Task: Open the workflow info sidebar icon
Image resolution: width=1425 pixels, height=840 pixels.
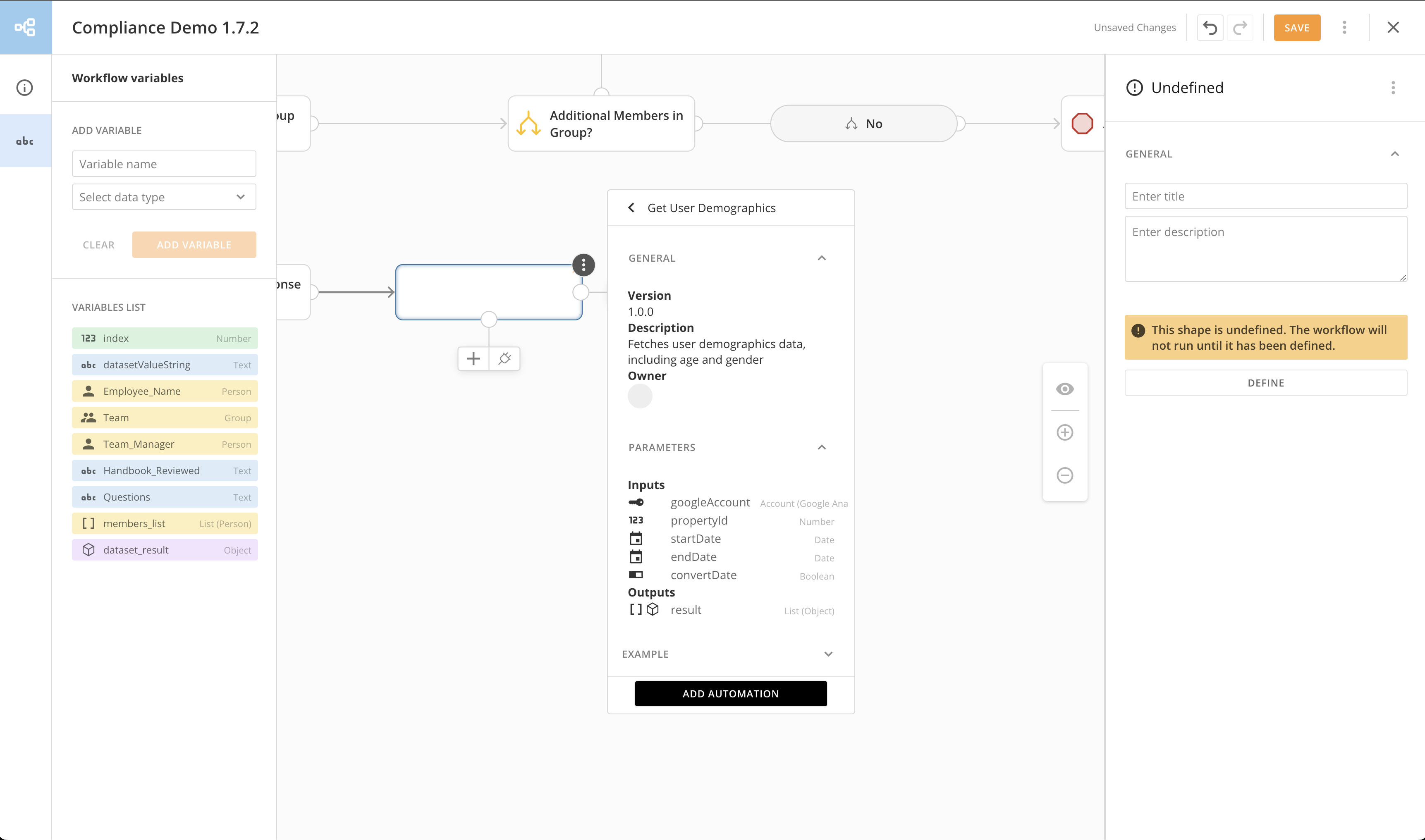Action: (24, 88)
